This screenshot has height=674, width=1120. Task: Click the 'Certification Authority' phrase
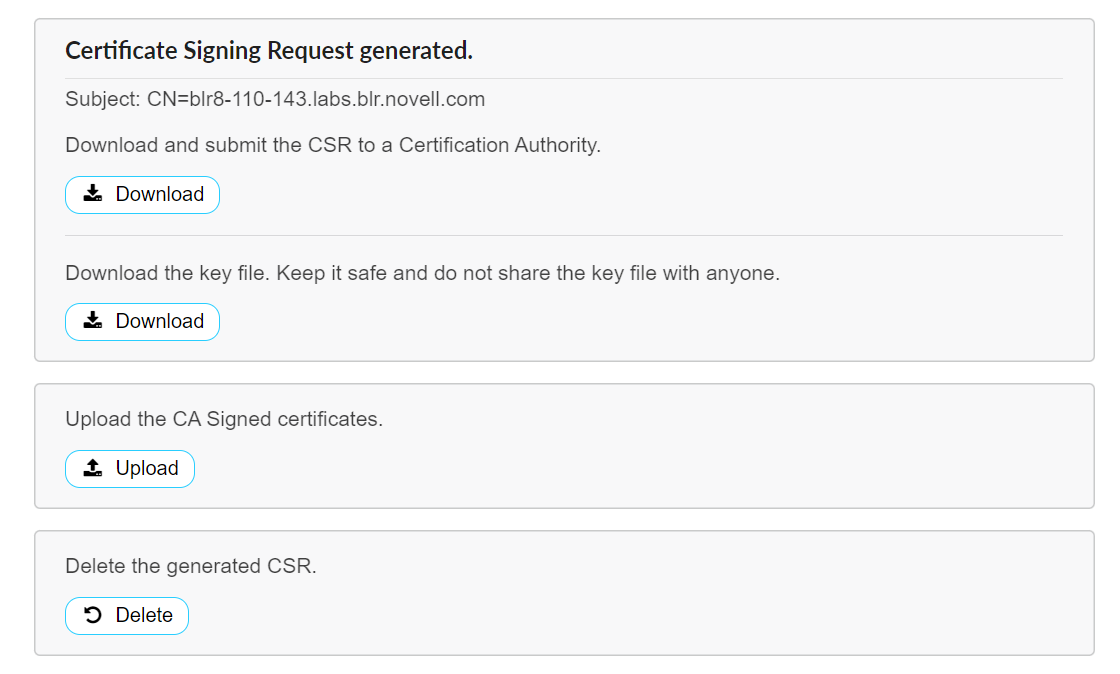(x=499, y=145)
